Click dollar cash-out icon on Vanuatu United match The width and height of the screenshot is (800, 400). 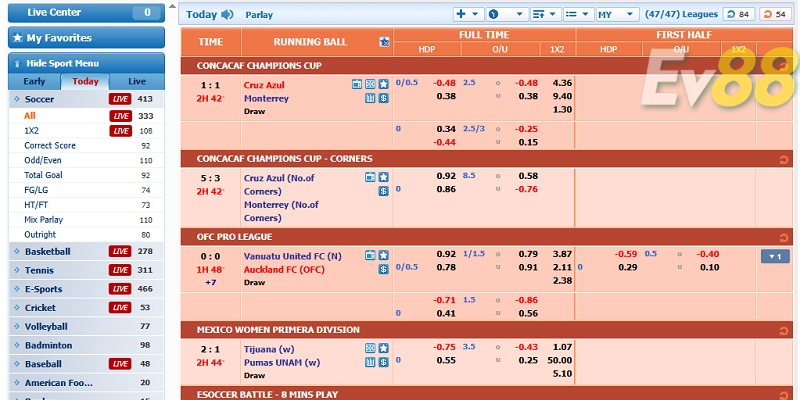pyautogui.click(x=383, y=269)
